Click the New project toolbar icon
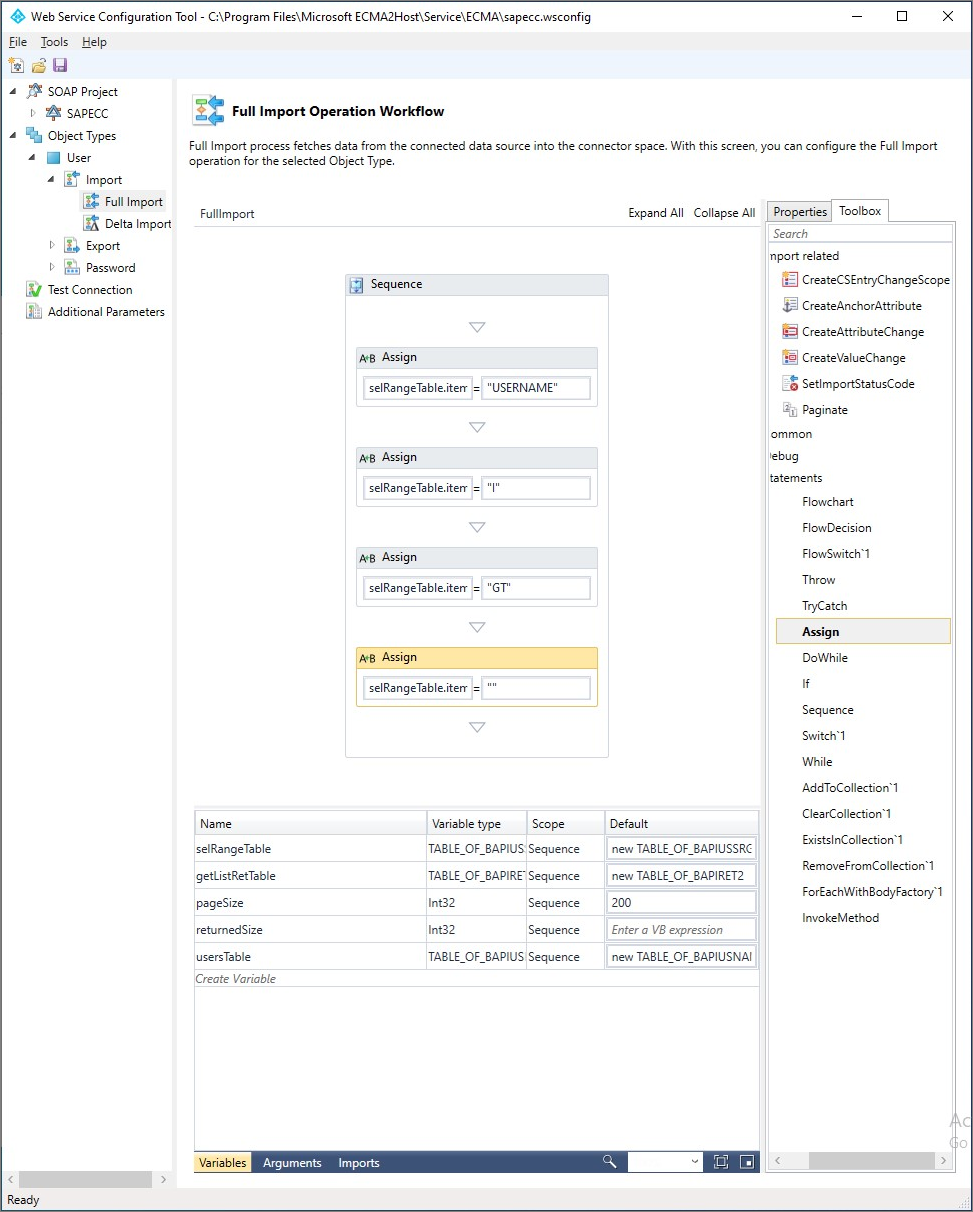Image resolution: width=973 pixels, height=1212 pixels. tap(16, 65)
